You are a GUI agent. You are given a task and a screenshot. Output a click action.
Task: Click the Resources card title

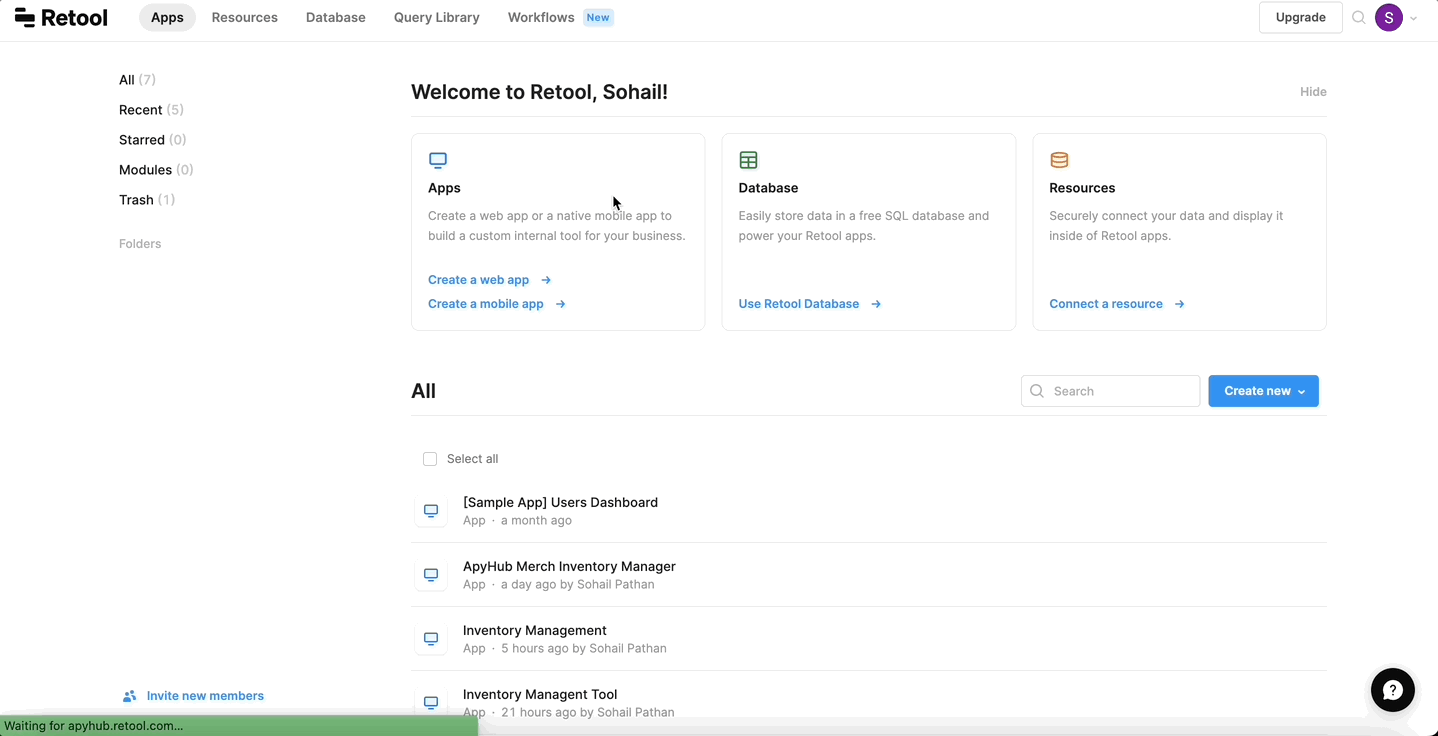[1082, 188]
